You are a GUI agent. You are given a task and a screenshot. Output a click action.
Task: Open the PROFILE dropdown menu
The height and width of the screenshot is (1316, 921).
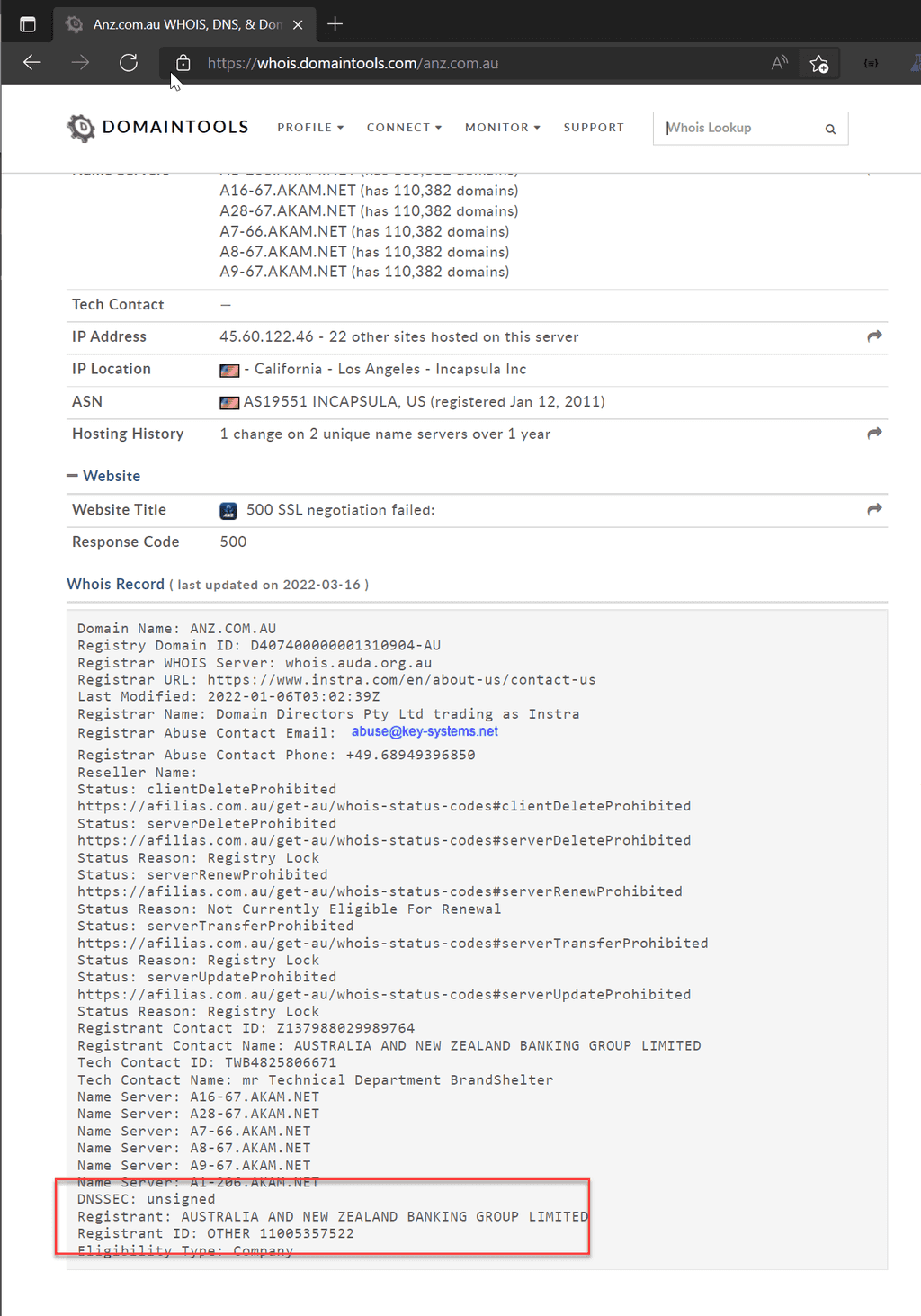(x=309, y=128)
